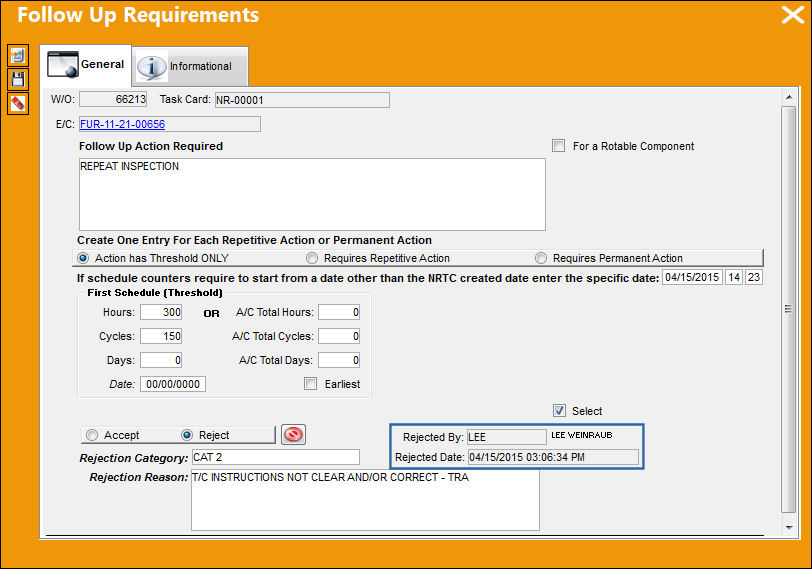Toggle the Earliest checkbox
Image resolution: width=812 pixels, height=569 pixels.
pyautogui.click(x=310, y=384)
